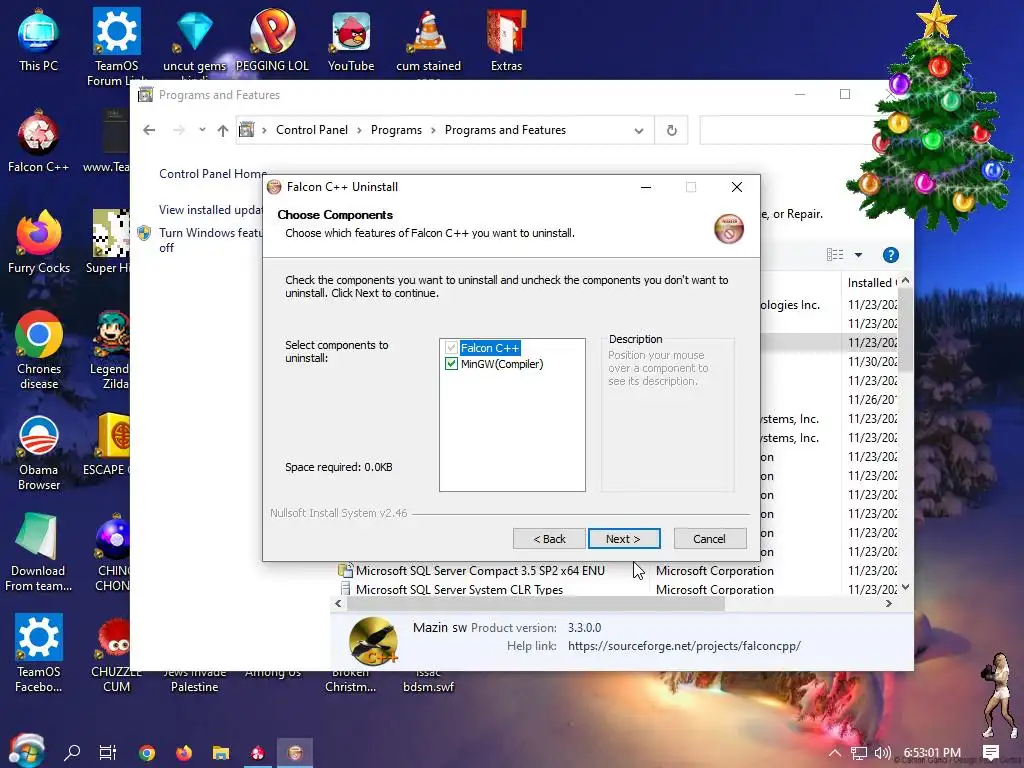
Task: Open Turn Windows features on or off
Action: point(210,240)
